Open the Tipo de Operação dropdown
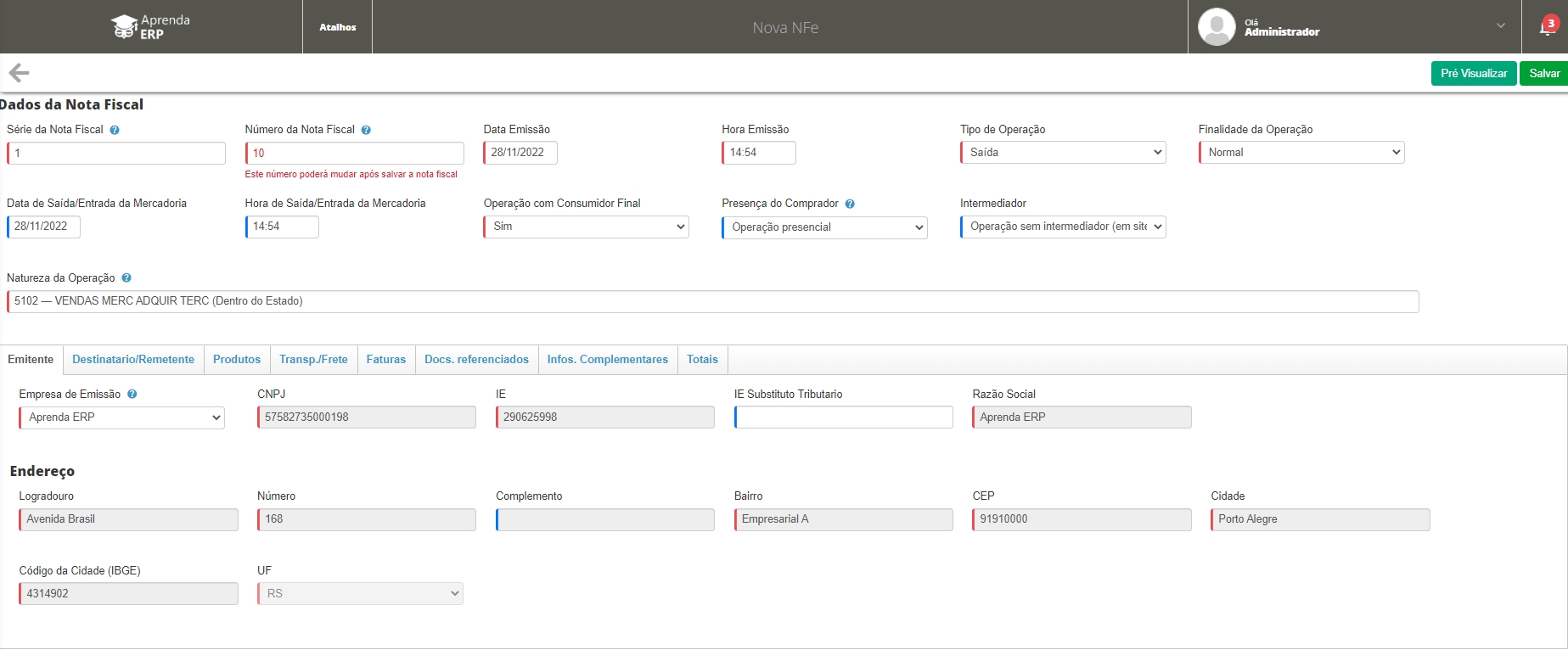The width and height of the screenshot is (1568, 650). pos(1063,153)
